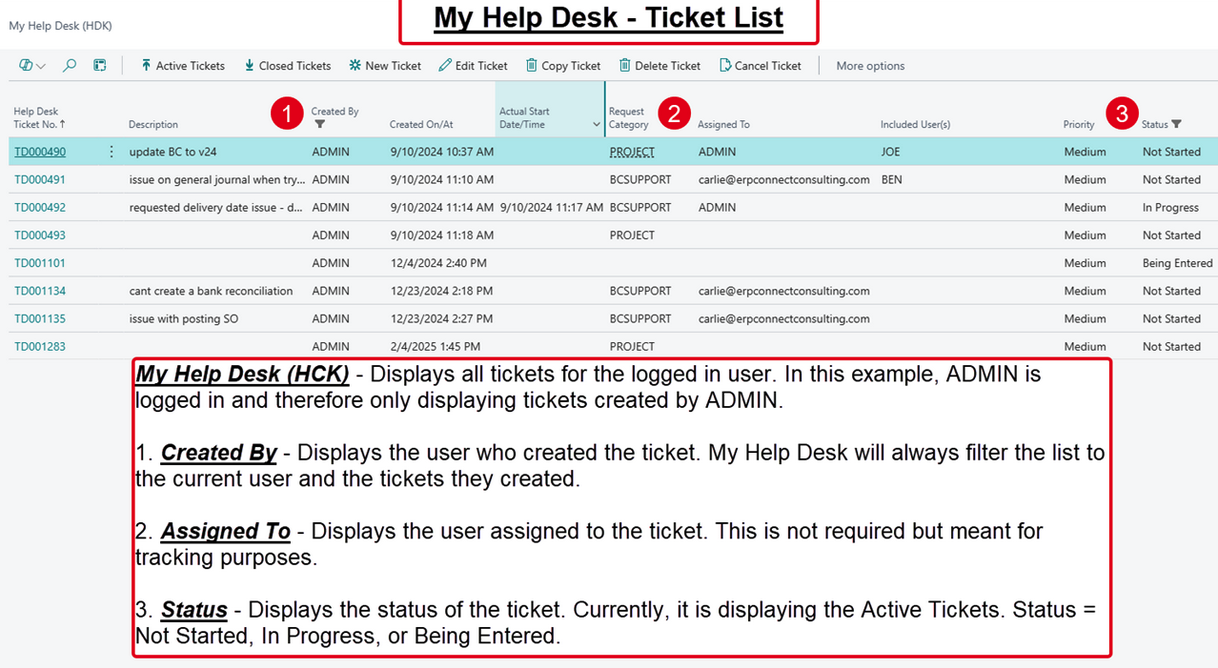Open row options three-dot menu for TD000490
This screenshot has height=668, width=1218.
tap(111, 152)
